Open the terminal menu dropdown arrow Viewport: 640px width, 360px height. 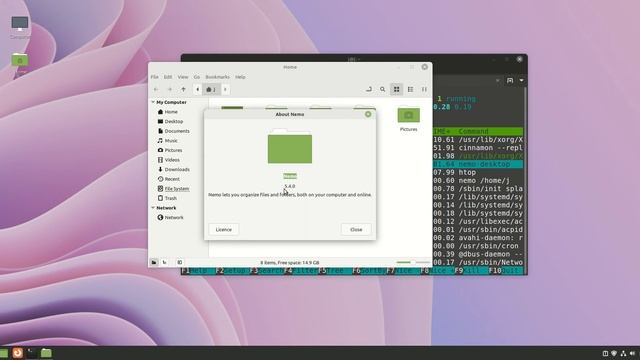[x=521, y=80]
